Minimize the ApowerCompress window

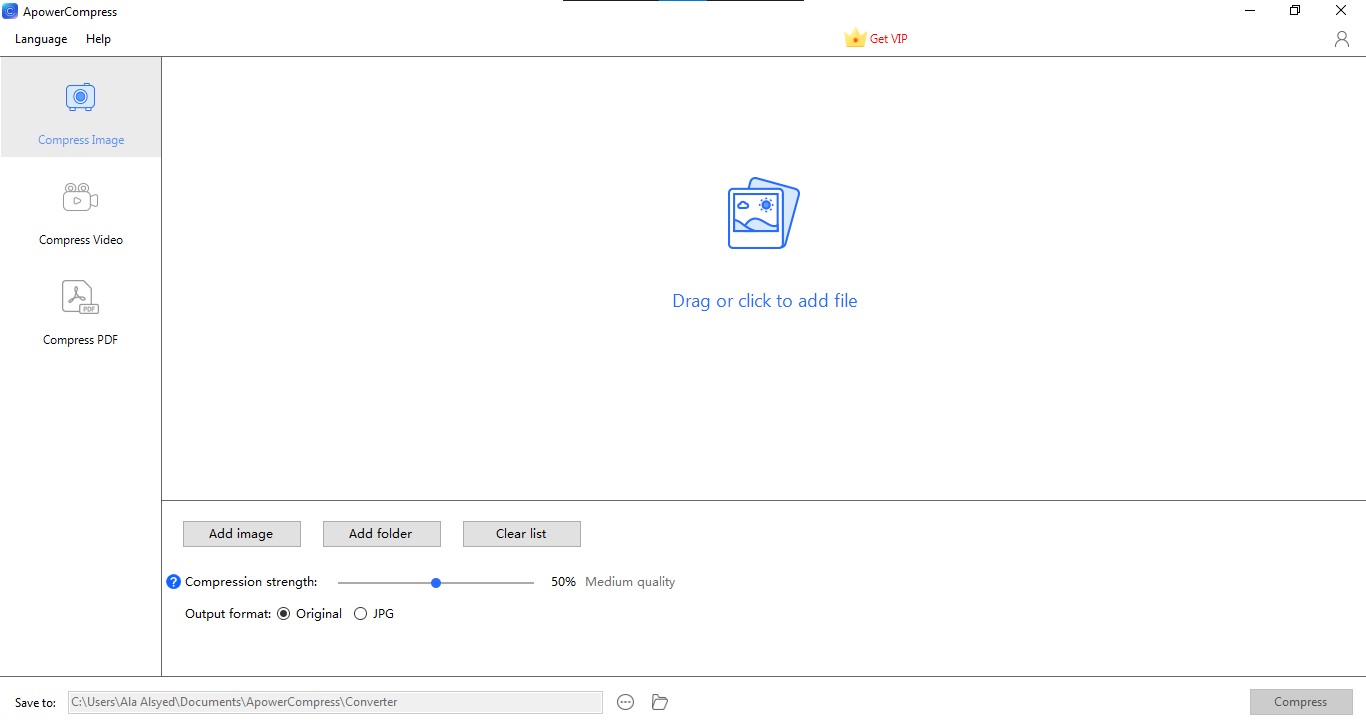click(x=1251, y=11)
